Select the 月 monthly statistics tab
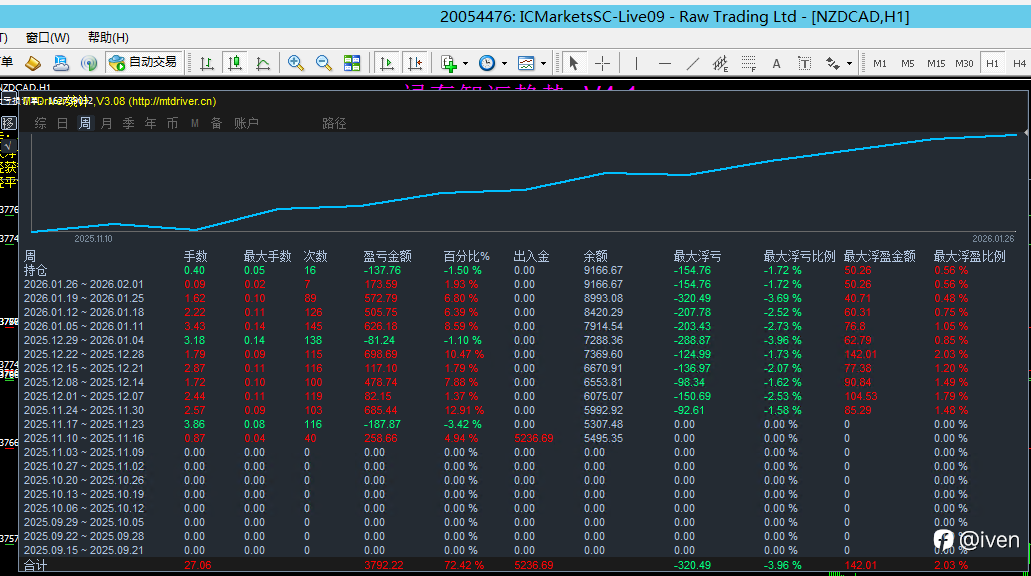This screenshot has height=576, width=1031. [106, 124]
